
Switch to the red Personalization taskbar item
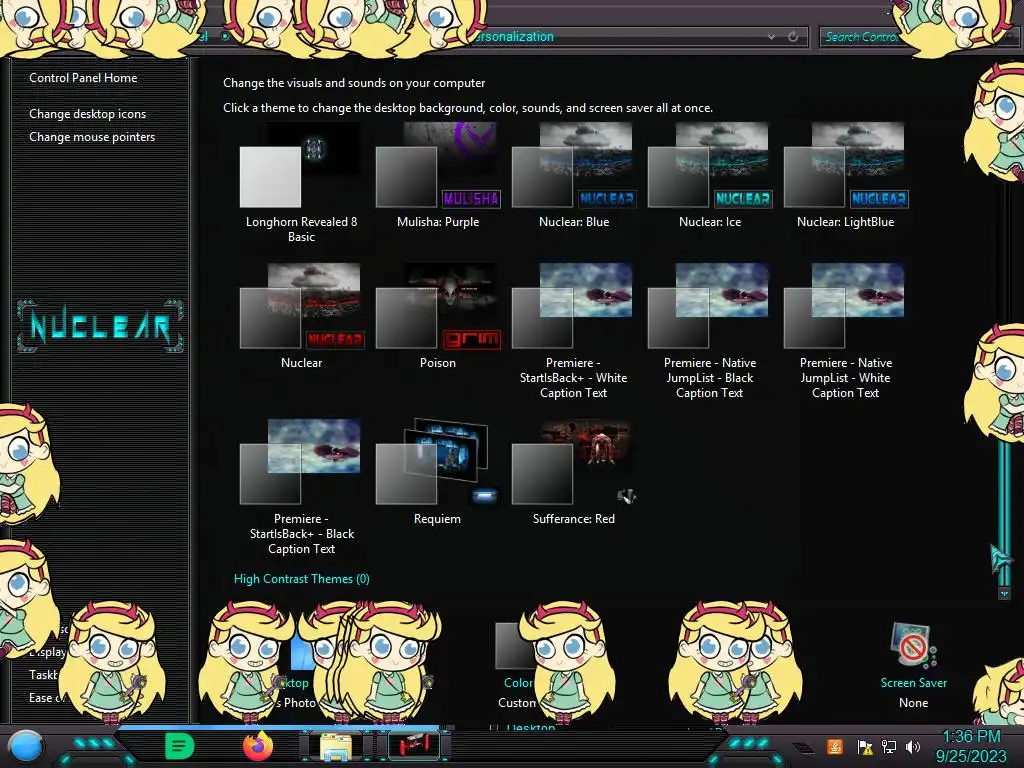[x=413, y=745]
